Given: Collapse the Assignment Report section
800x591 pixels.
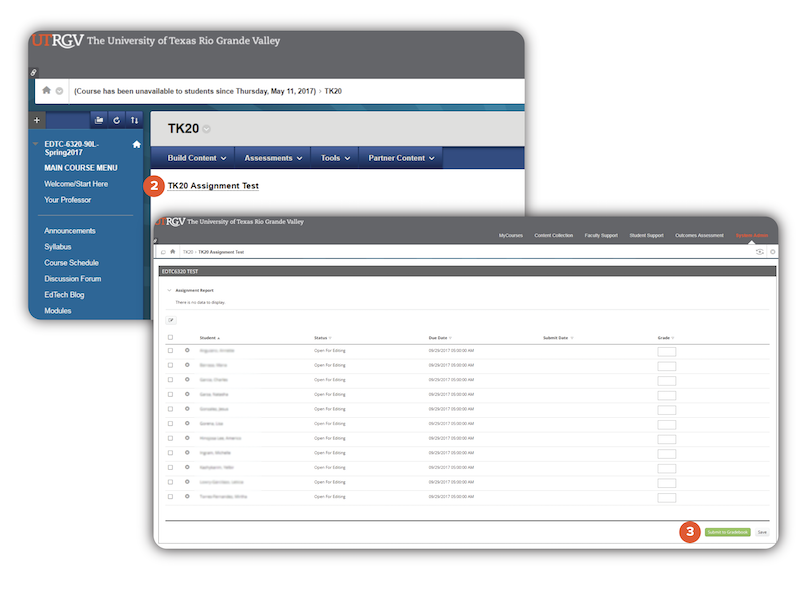Looking at the screenshot, I should point(169,290).
